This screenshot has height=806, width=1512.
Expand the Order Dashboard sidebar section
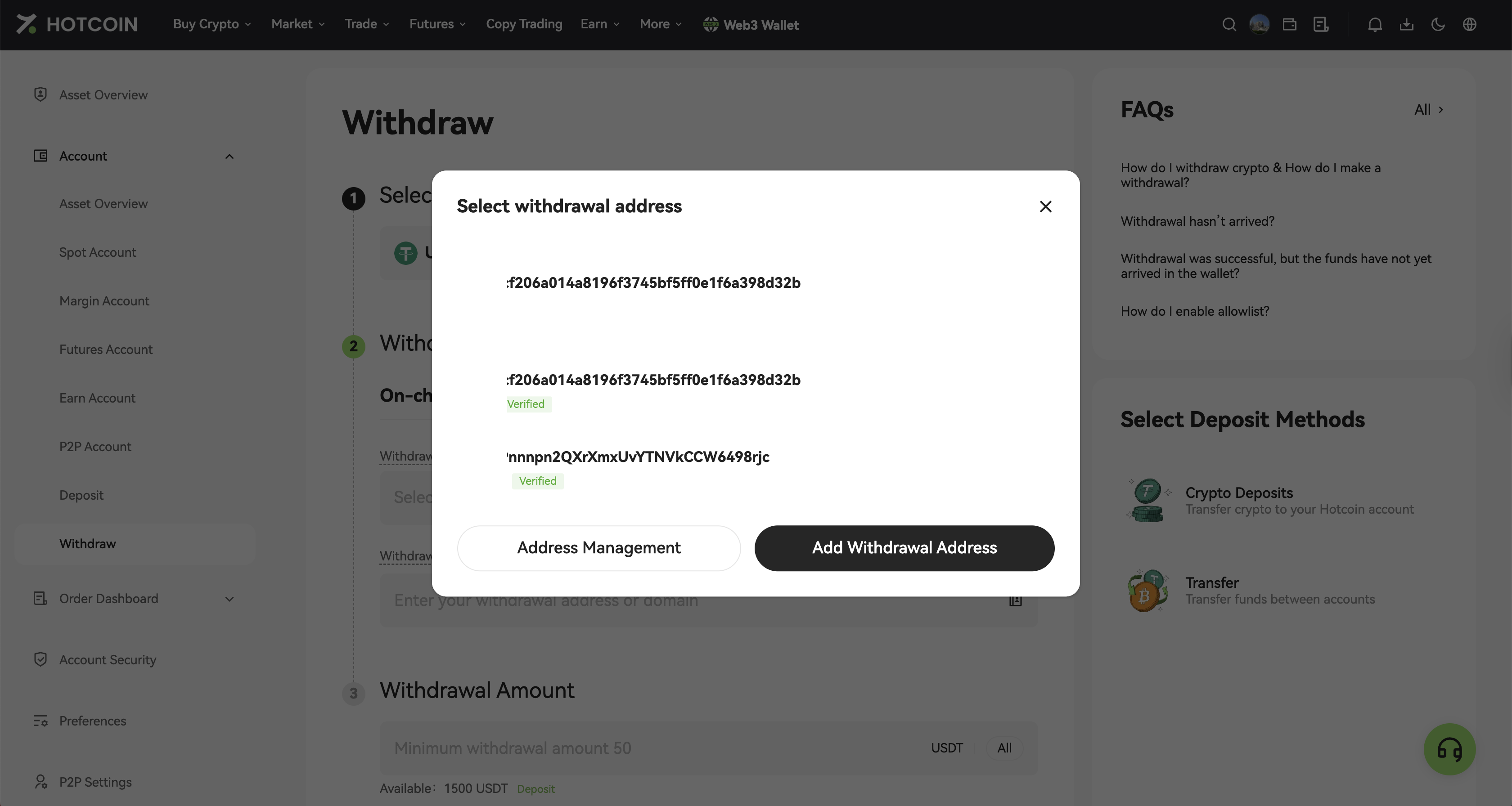click(229, 599)
